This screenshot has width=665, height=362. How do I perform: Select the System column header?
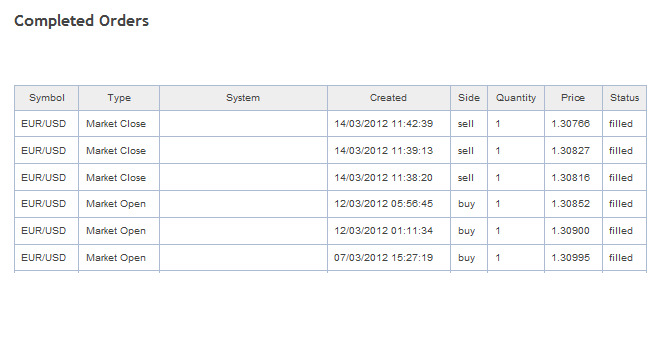tap(243, 98)
